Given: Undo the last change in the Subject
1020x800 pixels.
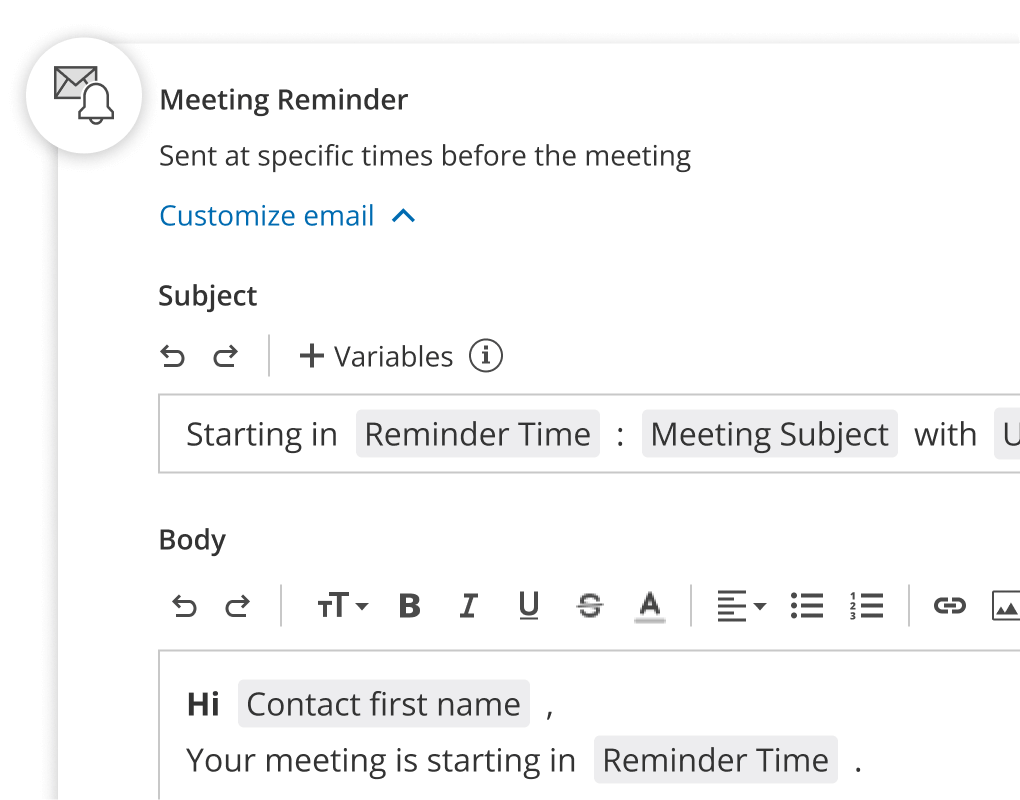Looking at the screenshot, I should coord(173,356).
